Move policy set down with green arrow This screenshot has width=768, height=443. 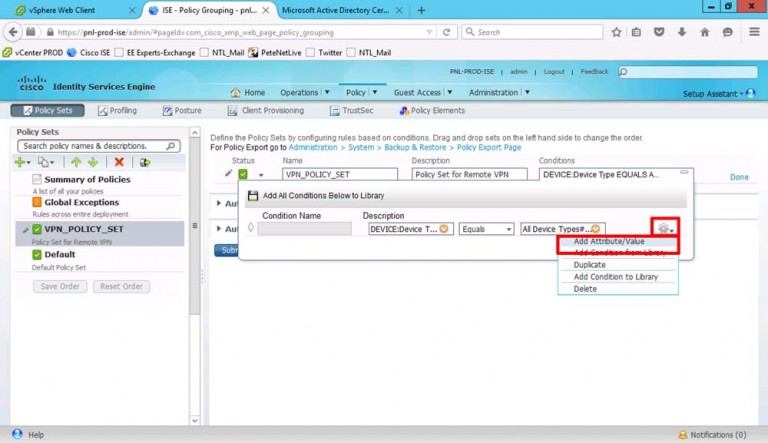click(x=93, y=162)
